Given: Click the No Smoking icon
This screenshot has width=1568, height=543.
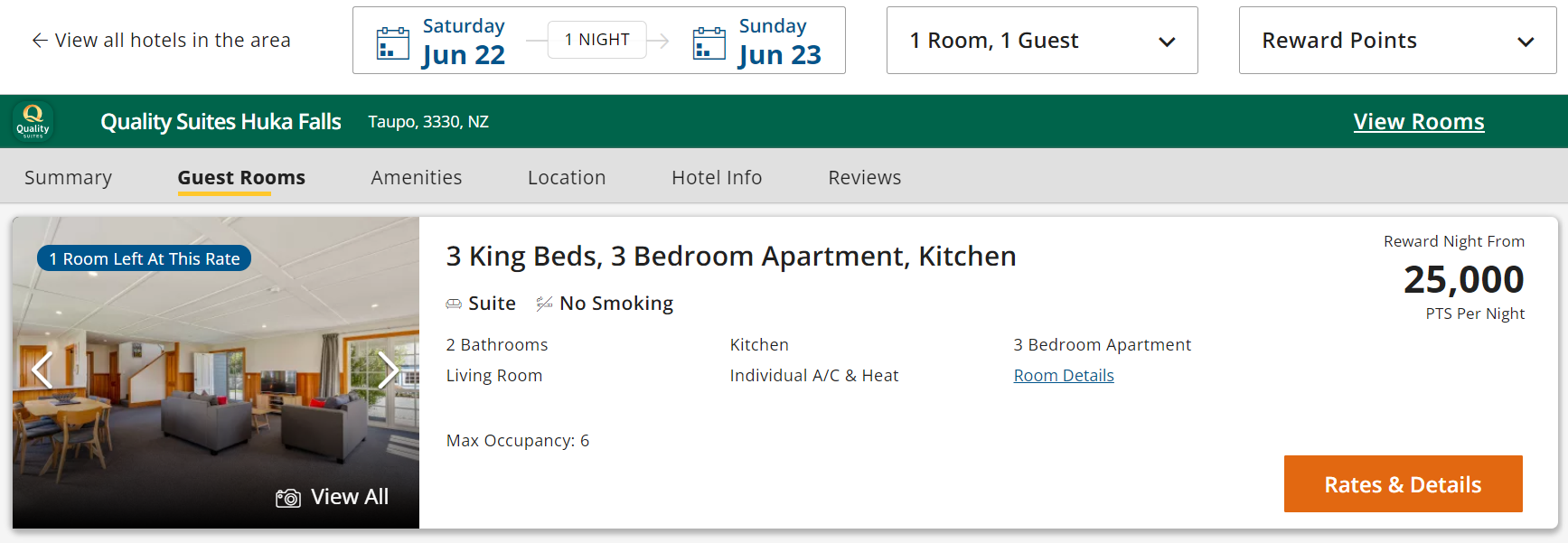Looking at the screenshot, I should [x=542, y=303].
